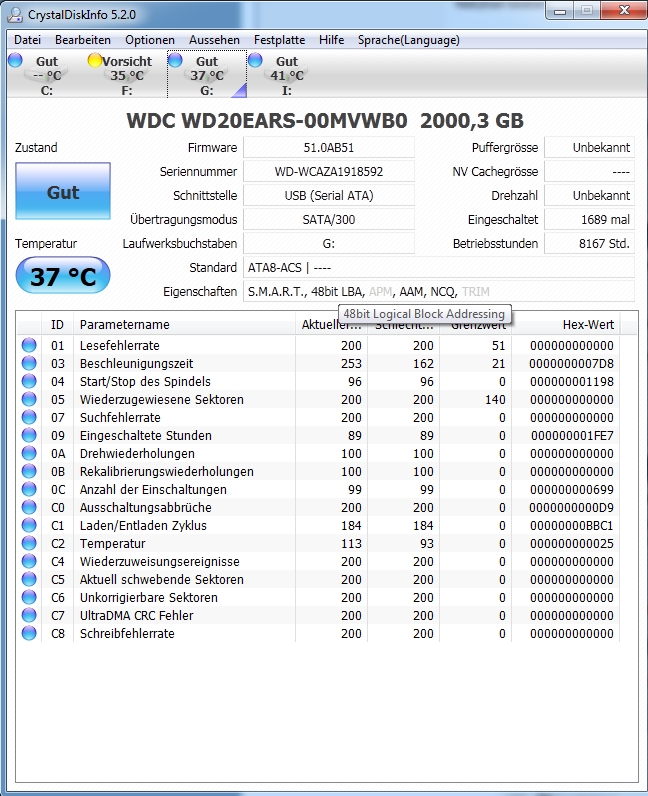Click status orb for Start/Stop des Spindels
648x796 pixels.
[x=29, y=381]
